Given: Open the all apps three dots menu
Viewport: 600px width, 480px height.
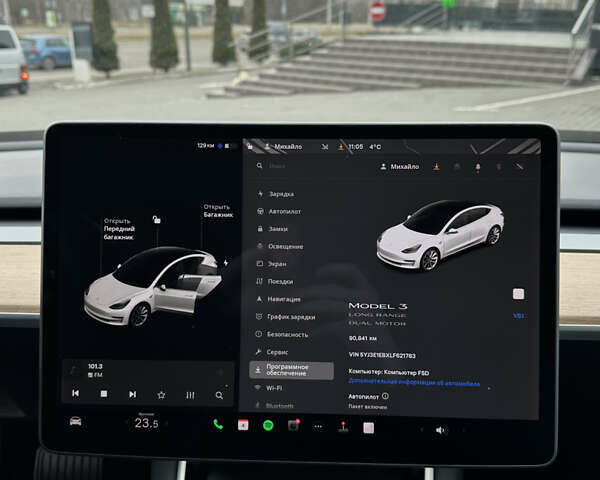Looking at the screenshot, I should (x=318, y=426).
